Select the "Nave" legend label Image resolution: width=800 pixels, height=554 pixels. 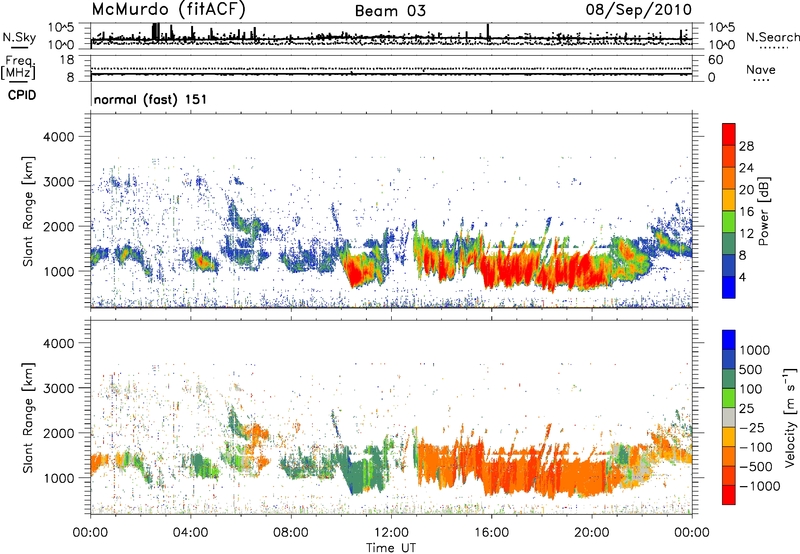[x=761, y=70]
